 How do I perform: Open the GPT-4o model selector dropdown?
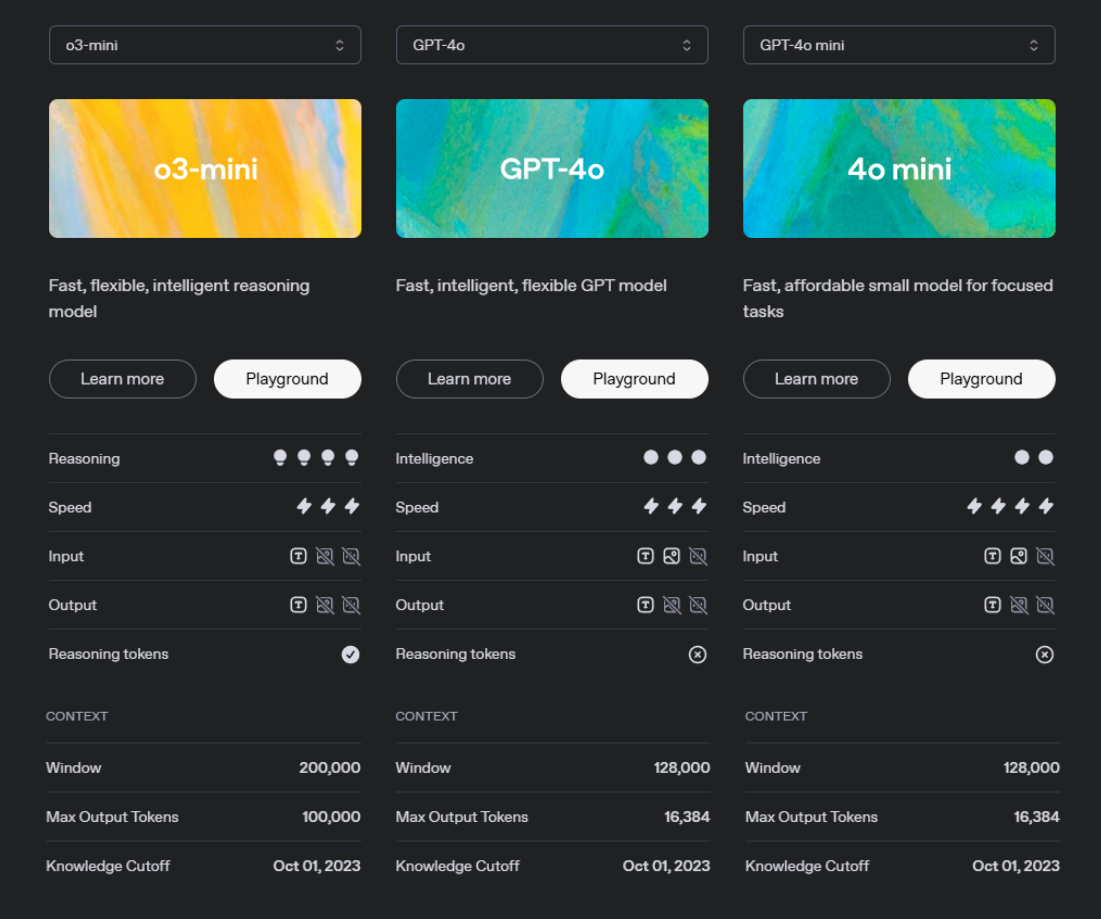pos(552,45)
